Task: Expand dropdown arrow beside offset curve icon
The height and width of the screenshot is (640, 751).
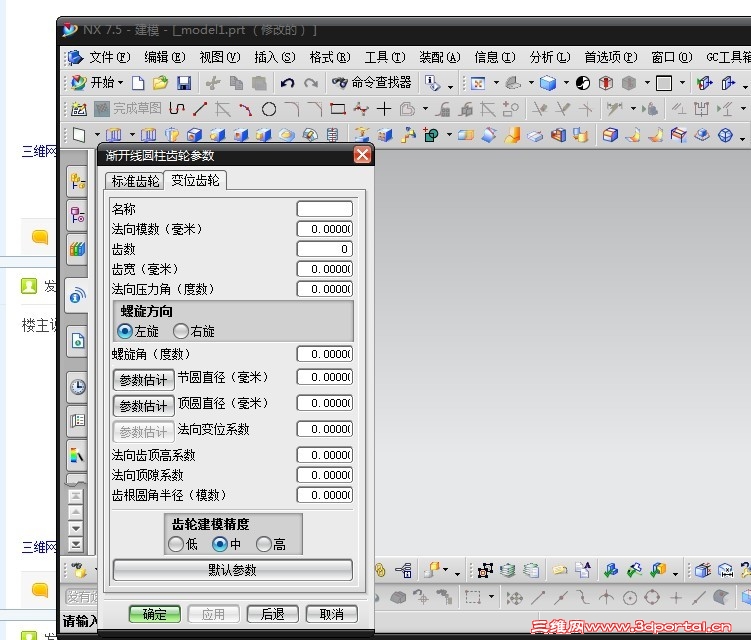Action: (x=425, y=109)
